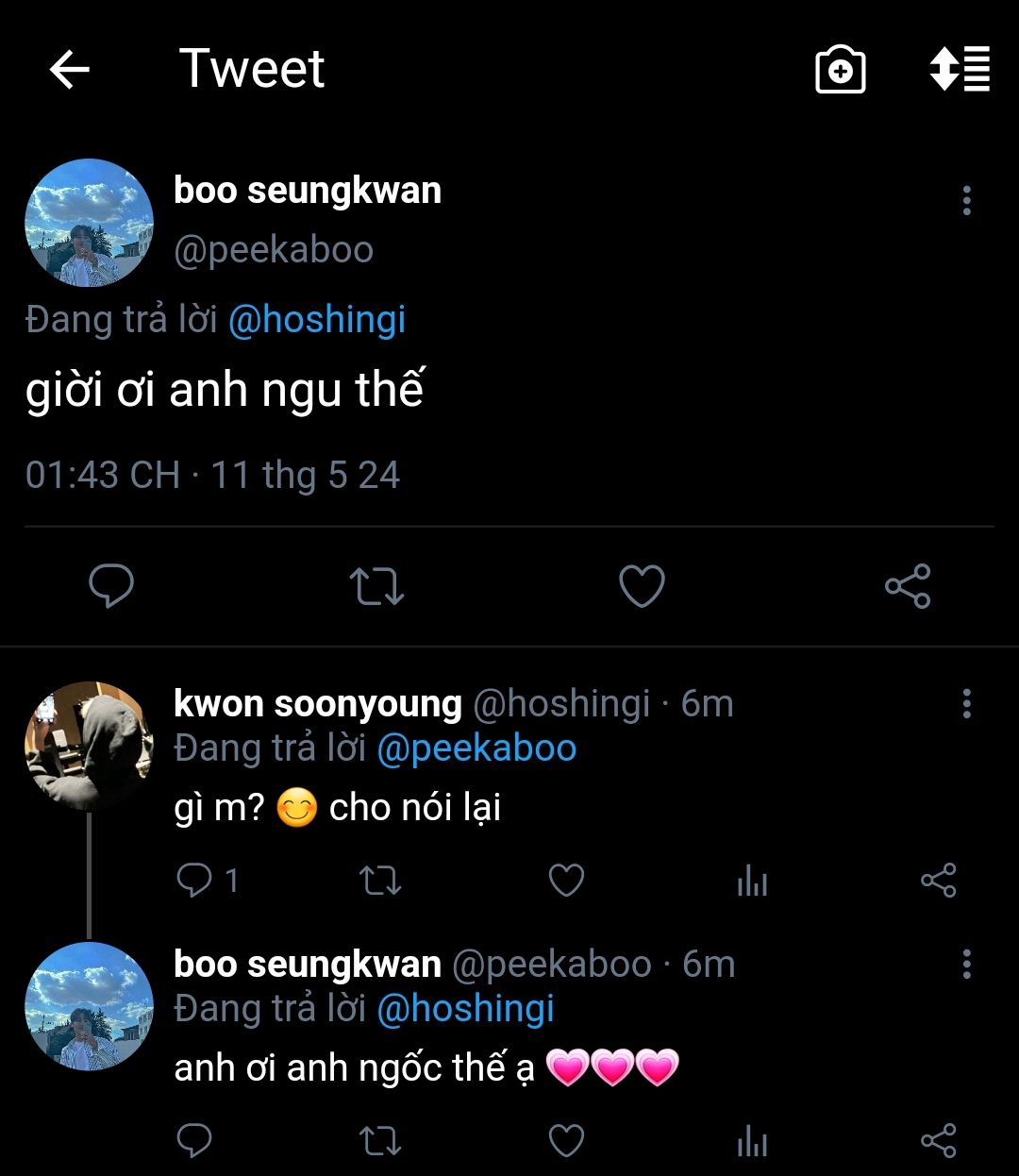The image size is (1019, 1176).
Task: Open more options for main tweet
Action: tap(966, 201)
